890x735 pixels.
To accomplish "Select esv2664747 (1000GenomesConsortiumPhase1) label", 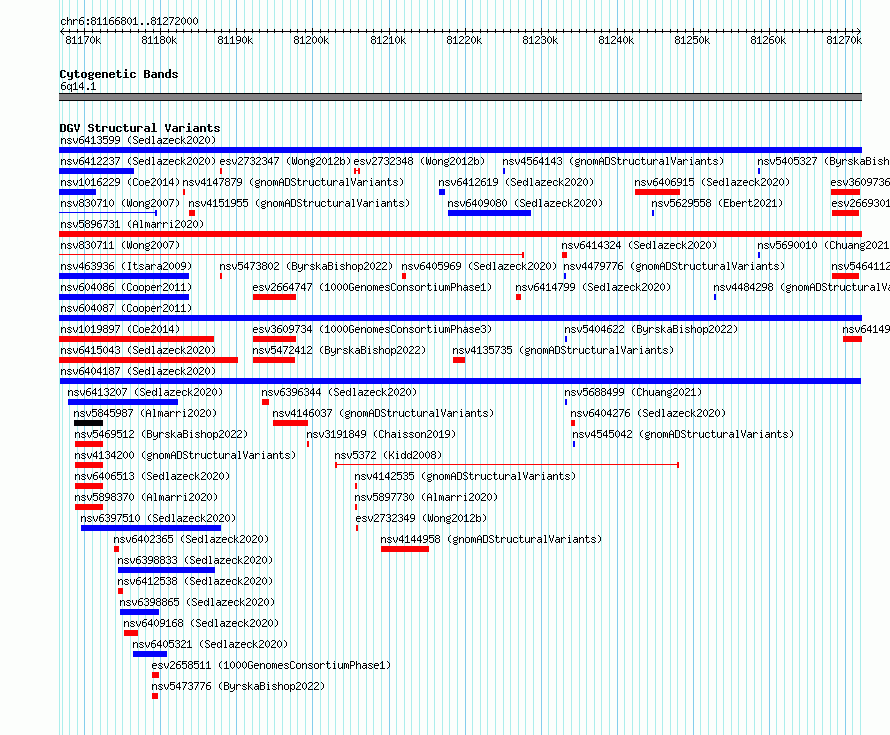I will (x=372, y=287).
